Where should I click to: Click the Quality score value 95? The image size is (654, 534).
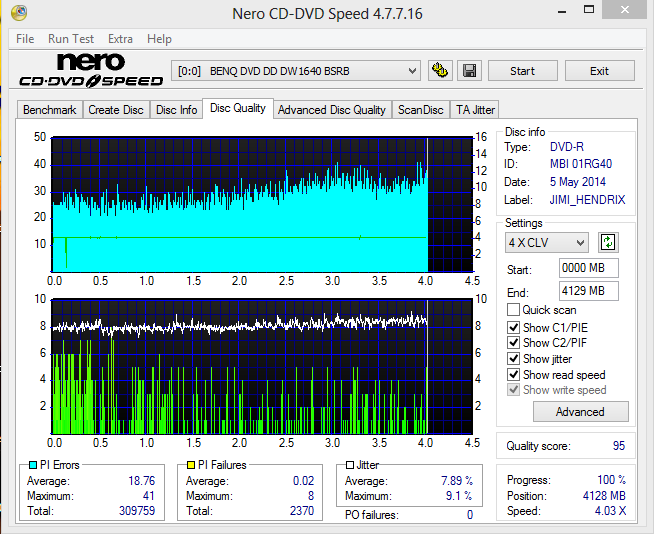click(x=619, y=446)
